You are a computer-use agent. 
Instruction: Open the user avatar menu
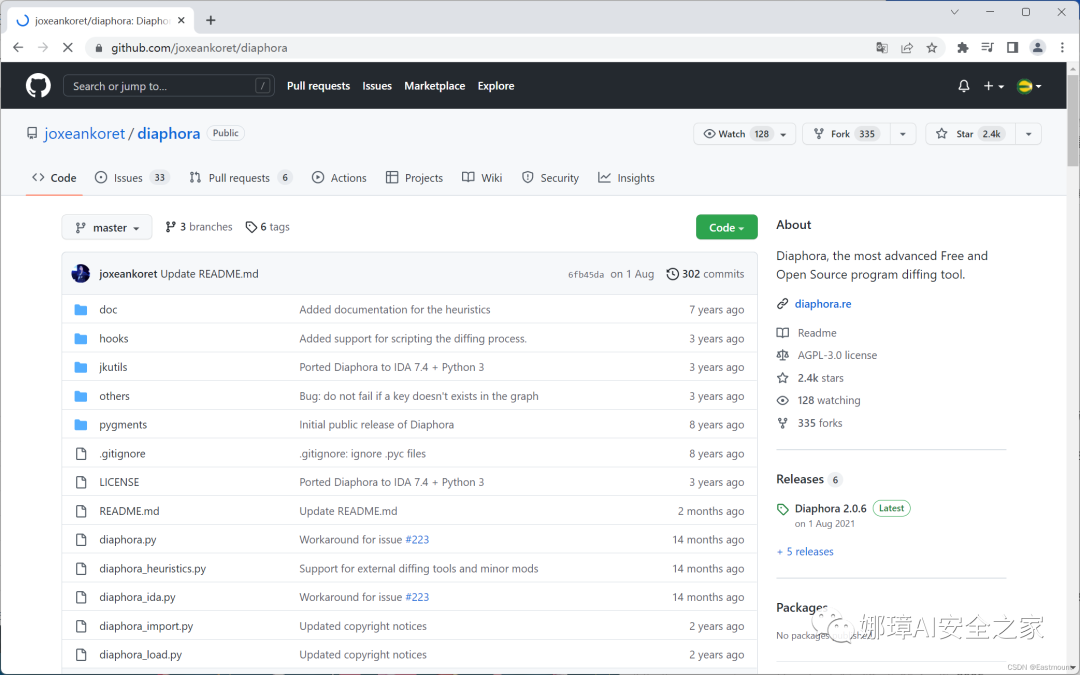pyautogui.click(x=1029, y=86)
